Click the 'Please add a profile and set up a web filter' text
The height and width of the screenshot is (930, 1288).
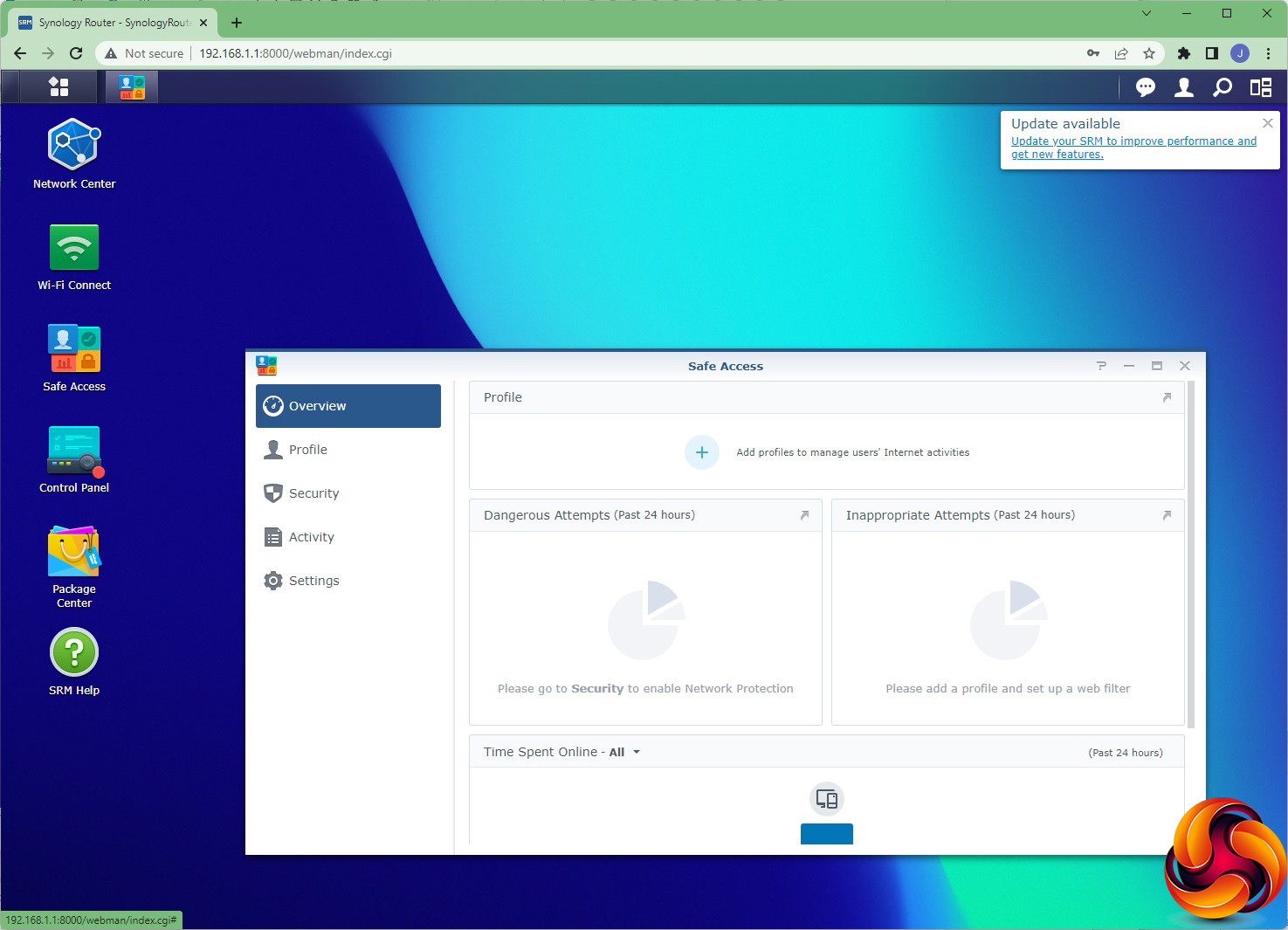coord(1008,689)
